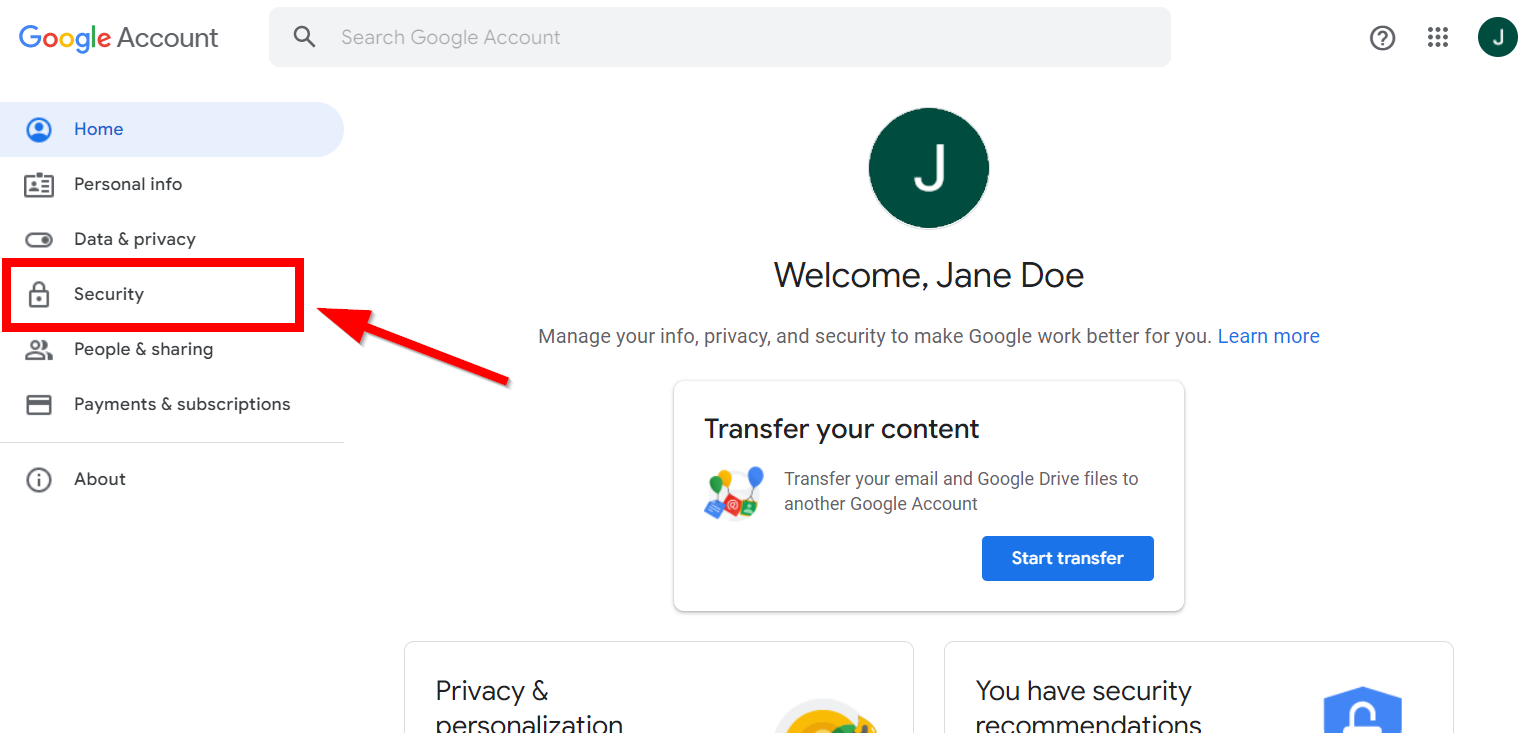The width and height of the screenshot is (1534, 733).
Task: Open Data & privacy section
Action: click(x=172, y=239)
